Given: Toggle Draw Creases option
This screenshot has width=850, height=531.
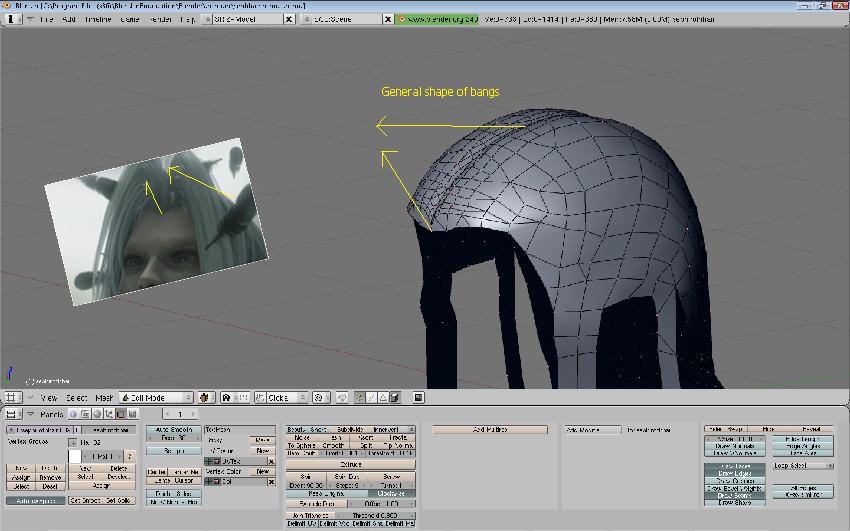Looking at the screenshot, I should coord(735,481).
